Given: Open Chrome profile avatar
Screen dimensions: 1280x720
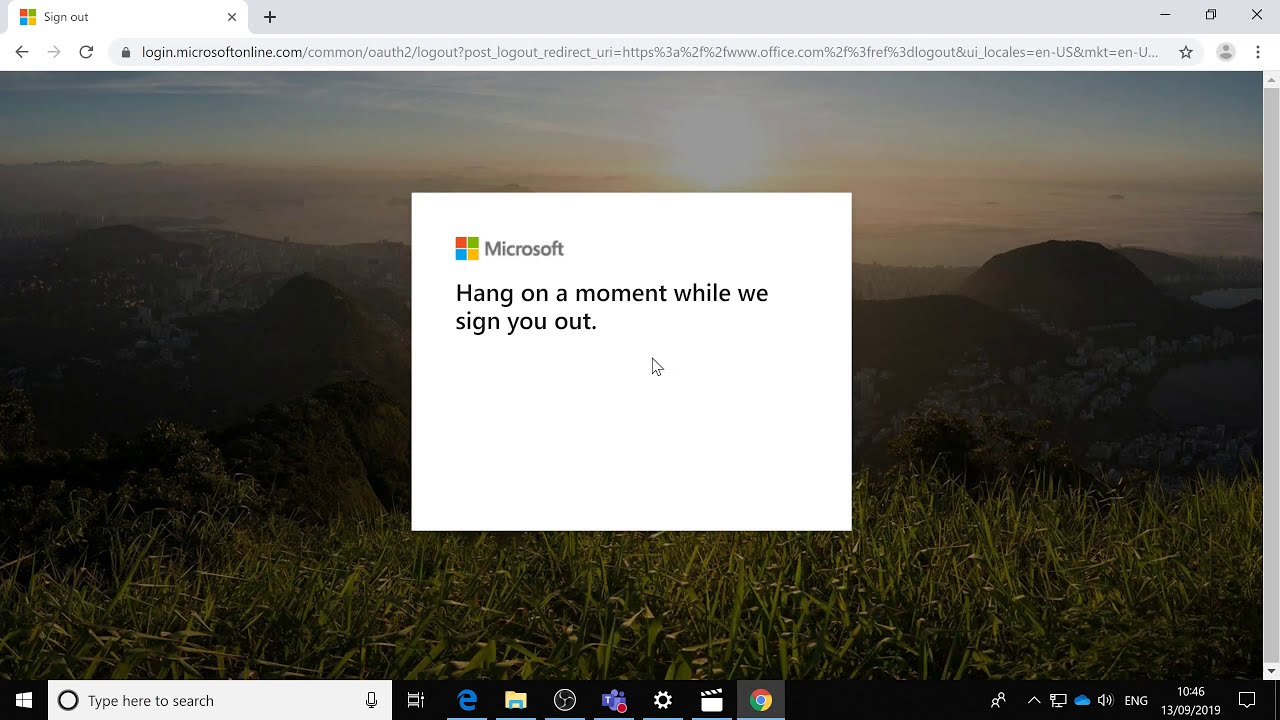Looking at the screenshot, I should point(1225,52).
